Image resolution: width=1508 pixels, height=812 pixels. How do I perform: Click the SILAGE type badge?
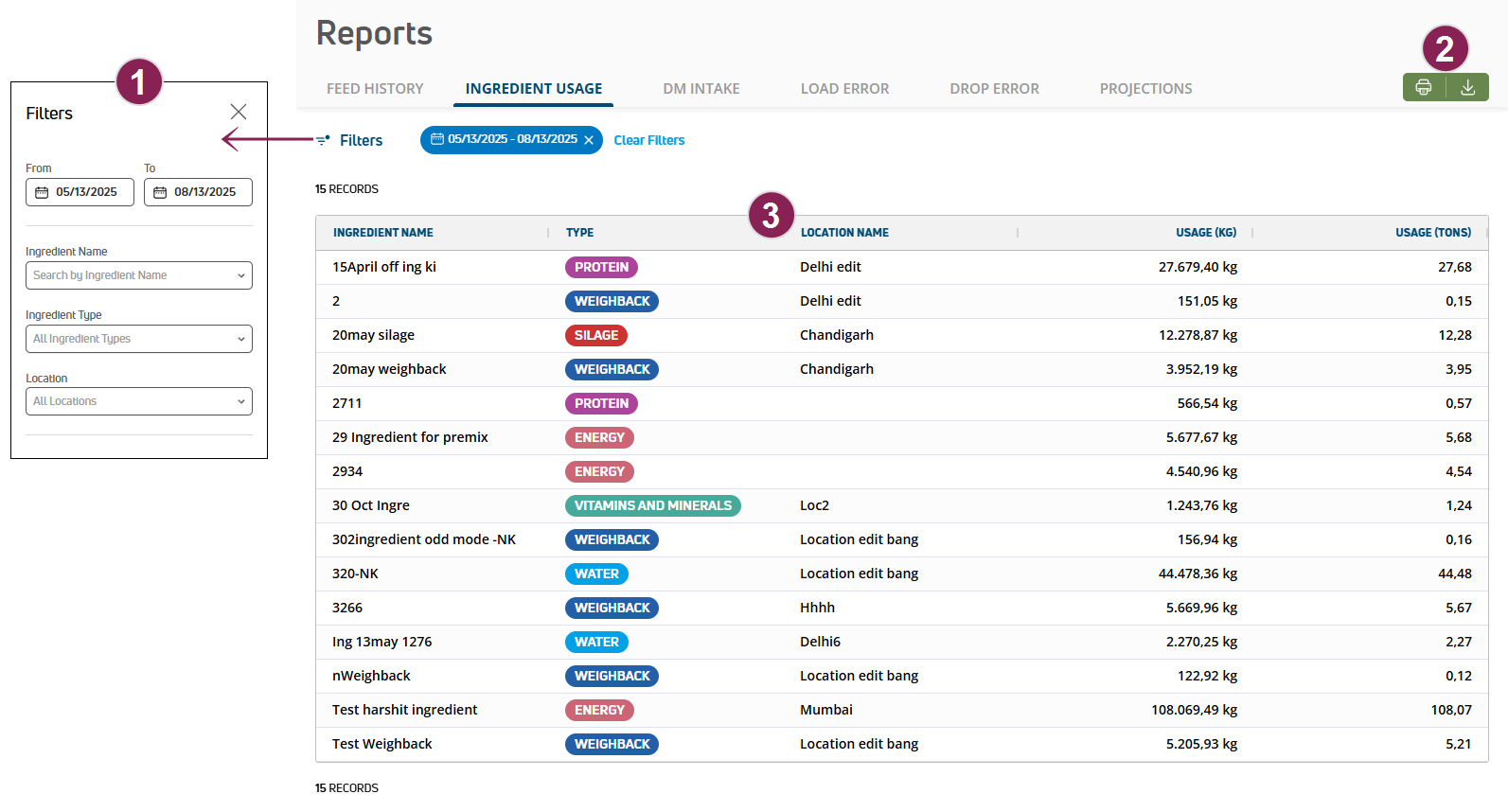[x=595, y=335]
